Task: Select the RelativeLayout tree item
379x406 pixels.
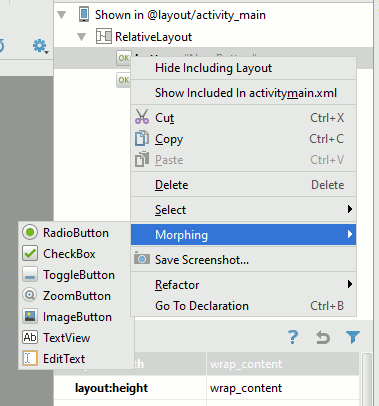Action: (x=153, y=37)
